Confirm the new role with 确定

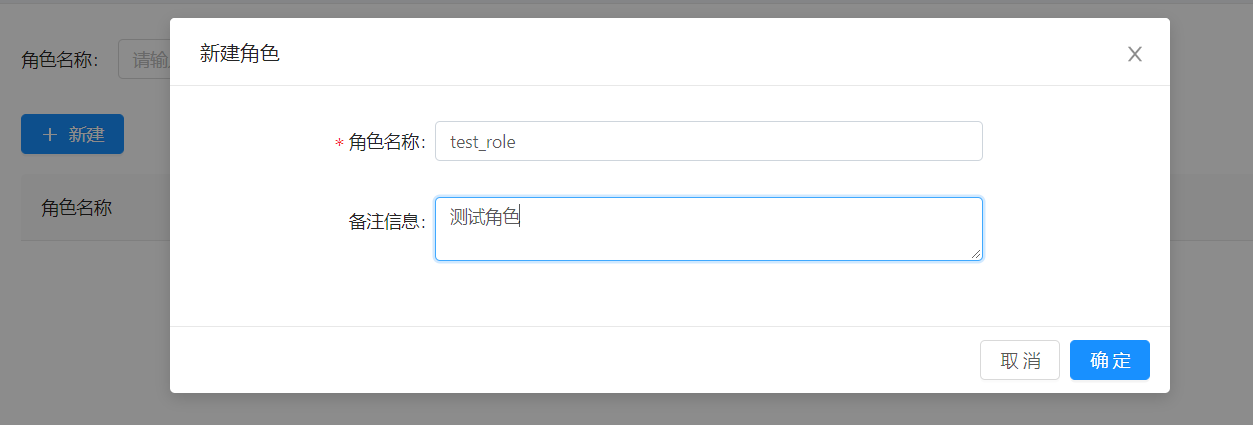1109,360
